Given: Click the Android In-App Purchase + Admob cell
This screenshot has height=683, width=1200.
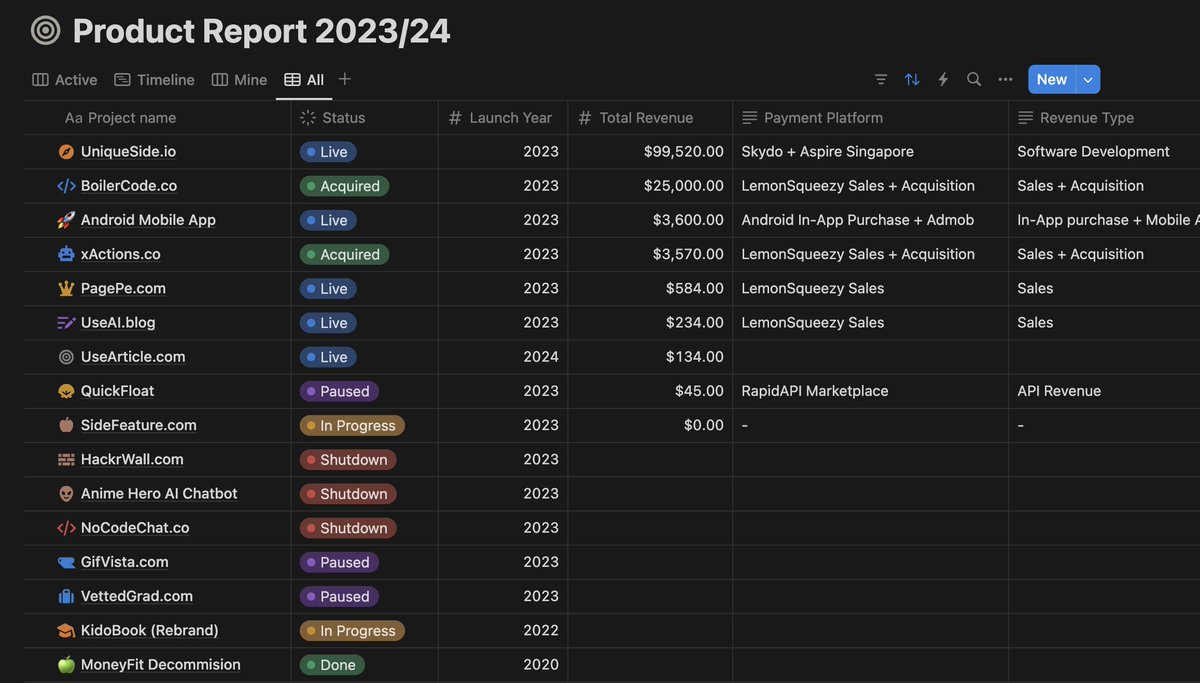Looking at the screenshot, I should coord(871,220).
